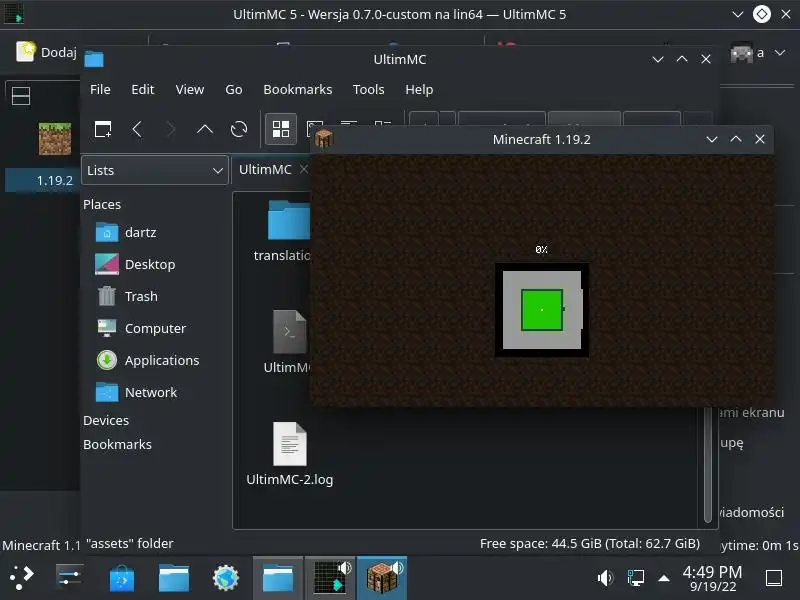The image size is (800, 600).
Task: Switch to UltimMC task on the taskbar
Action: [331, 578]
